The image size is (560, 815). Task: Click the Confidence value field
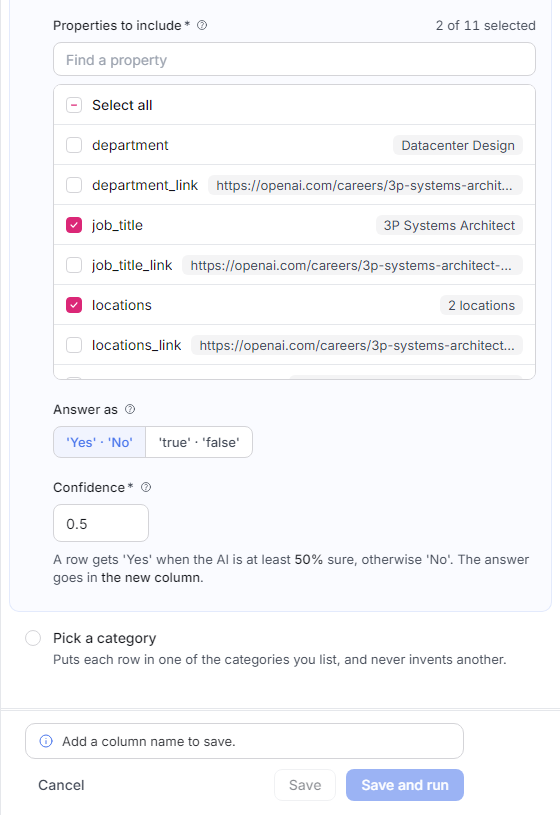click(x=101, y=523)
